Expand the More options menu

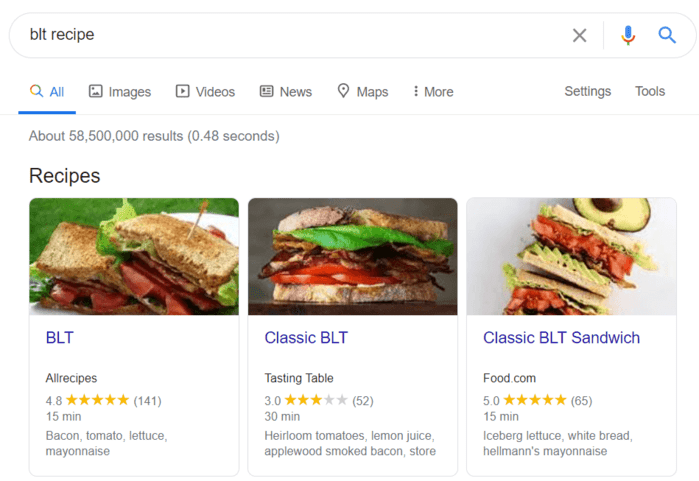coord(432,92)
